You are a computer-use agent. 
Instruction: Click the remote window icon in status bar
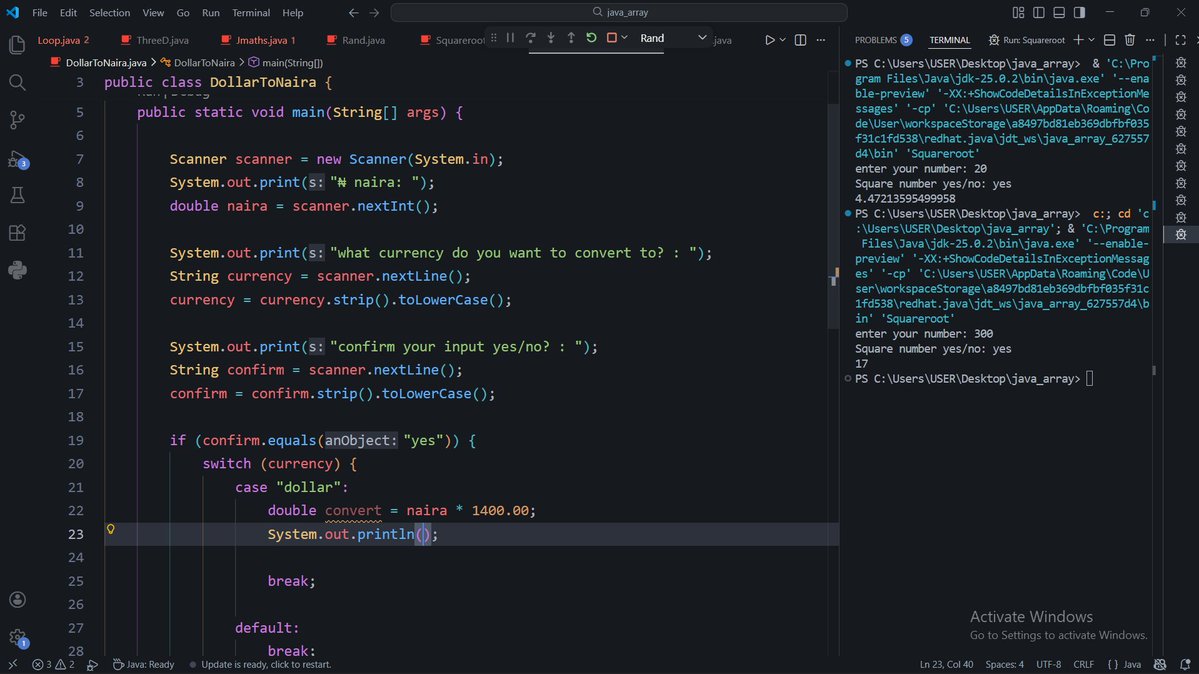coord(12,664)
